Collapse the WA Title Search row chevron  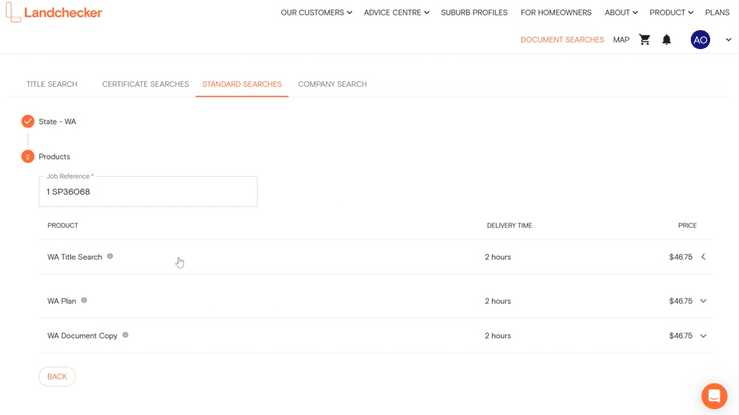tap(703, 257)
